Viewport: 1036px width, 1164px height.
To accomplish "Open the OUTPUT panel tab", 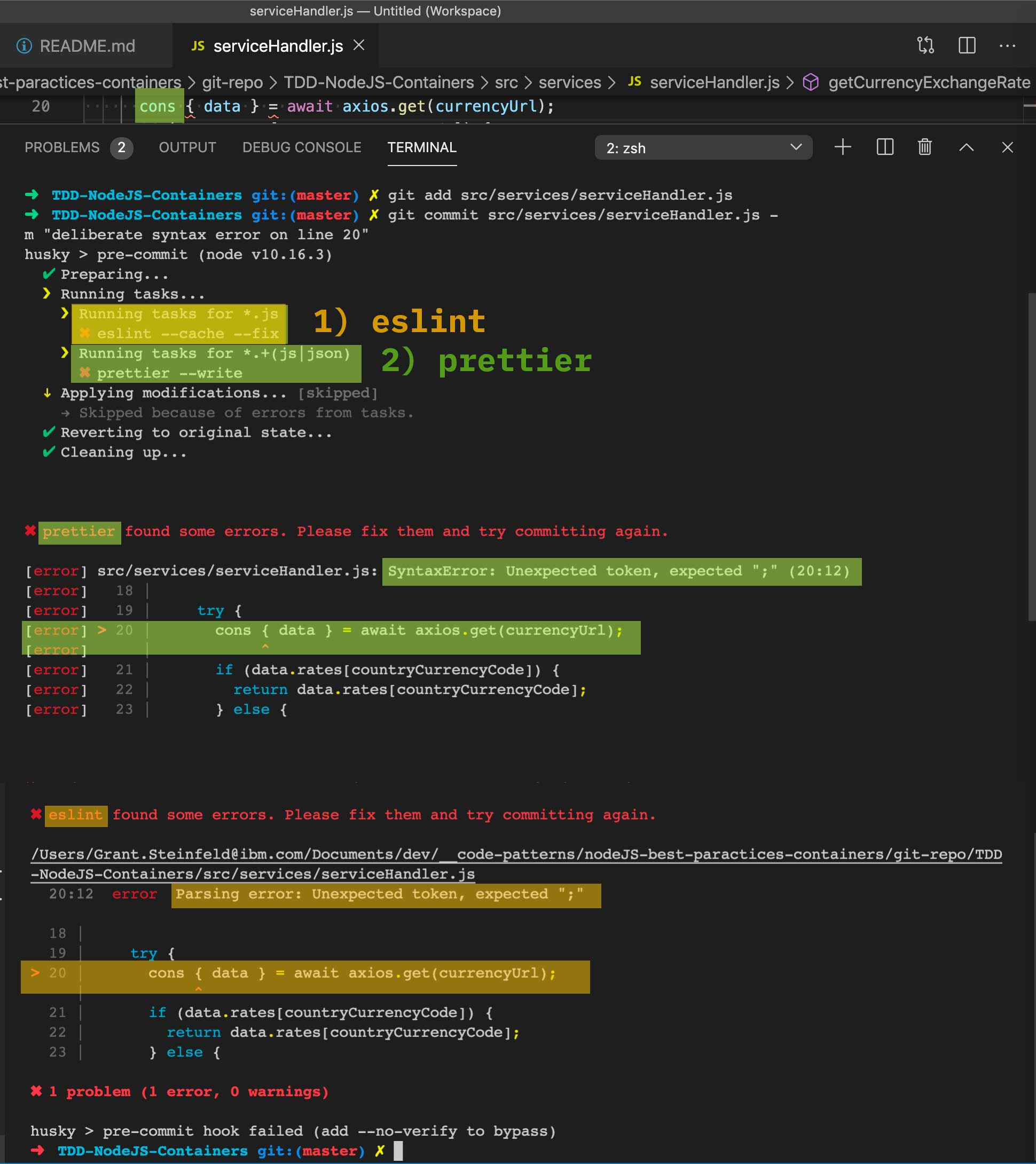I will [187, 147].
